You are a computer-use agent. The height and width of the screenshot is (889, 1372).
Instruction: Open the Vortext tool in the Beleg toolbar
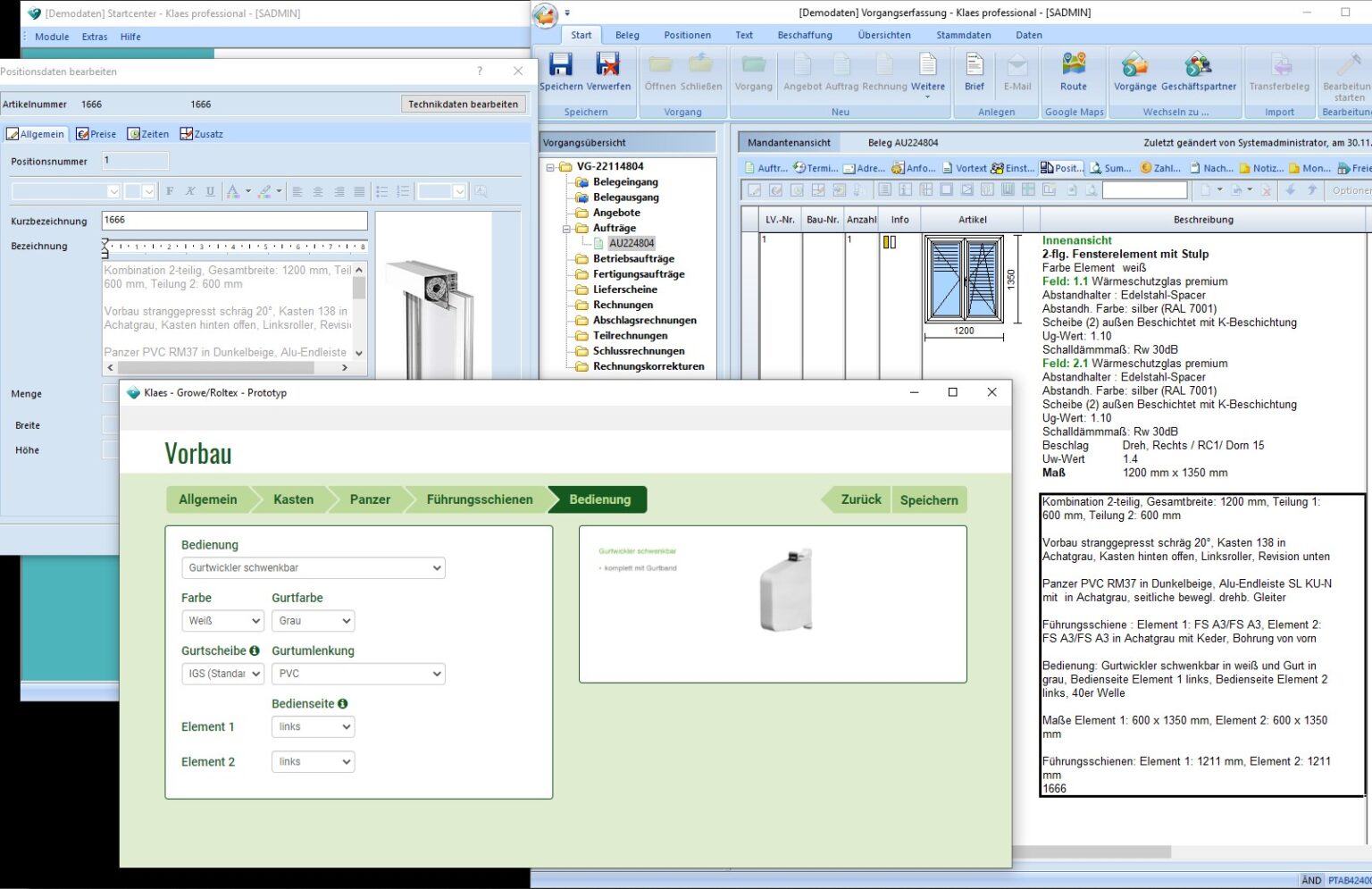click(x=971, y=168)
